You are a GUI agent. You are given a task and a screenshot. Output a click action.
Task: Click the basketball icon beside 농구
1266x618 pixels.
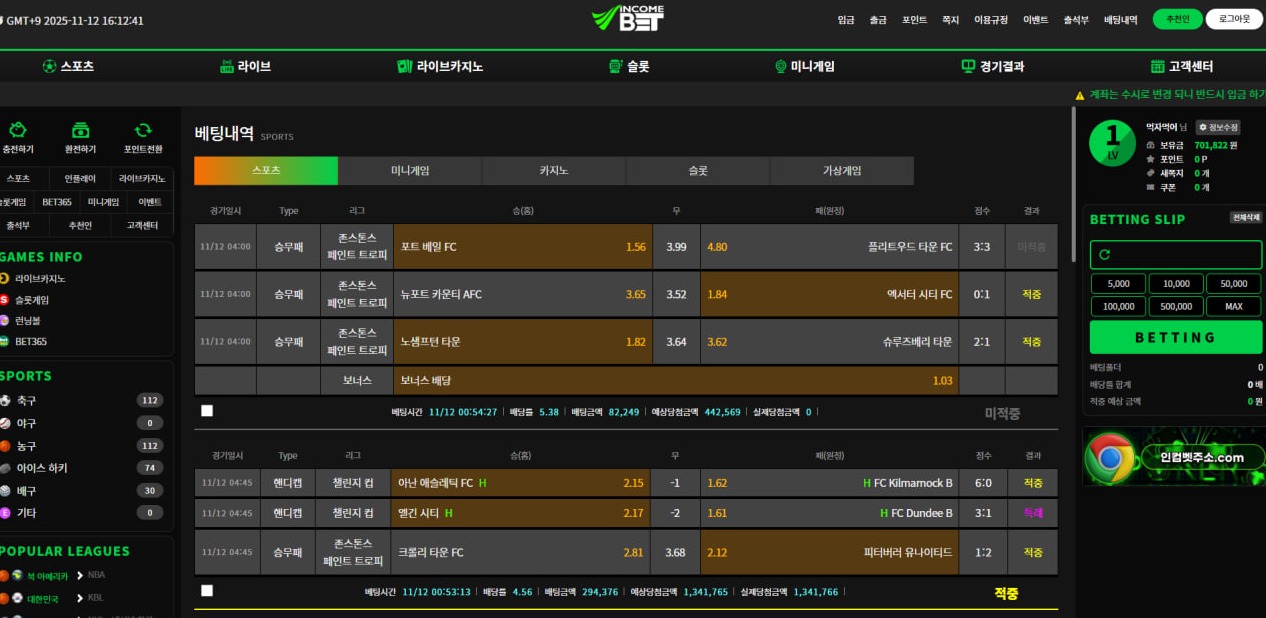pyautogui.click(x=5, y=445)
